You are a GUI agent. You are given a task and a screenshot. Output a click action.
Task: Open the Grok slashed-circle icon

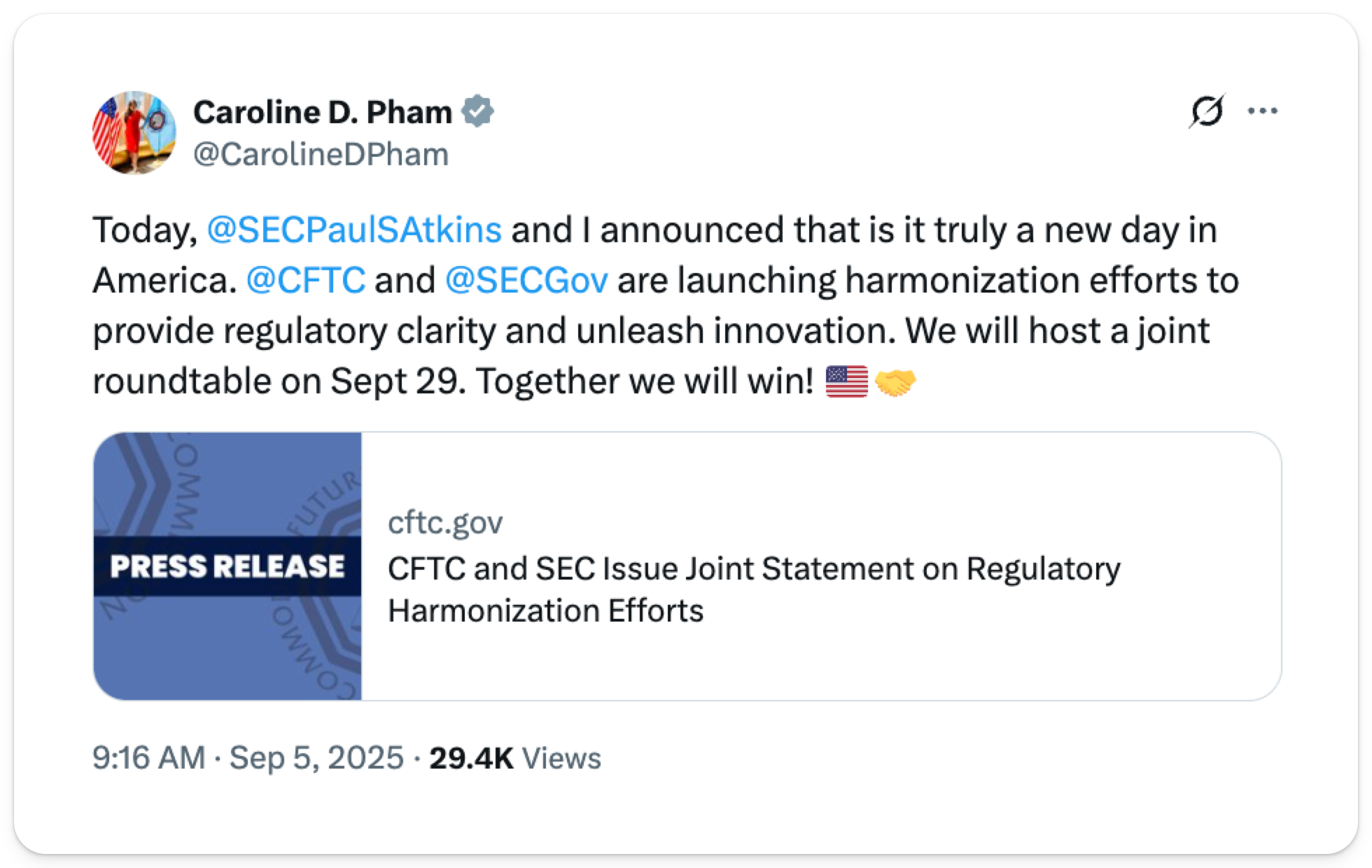(1206, 111)
